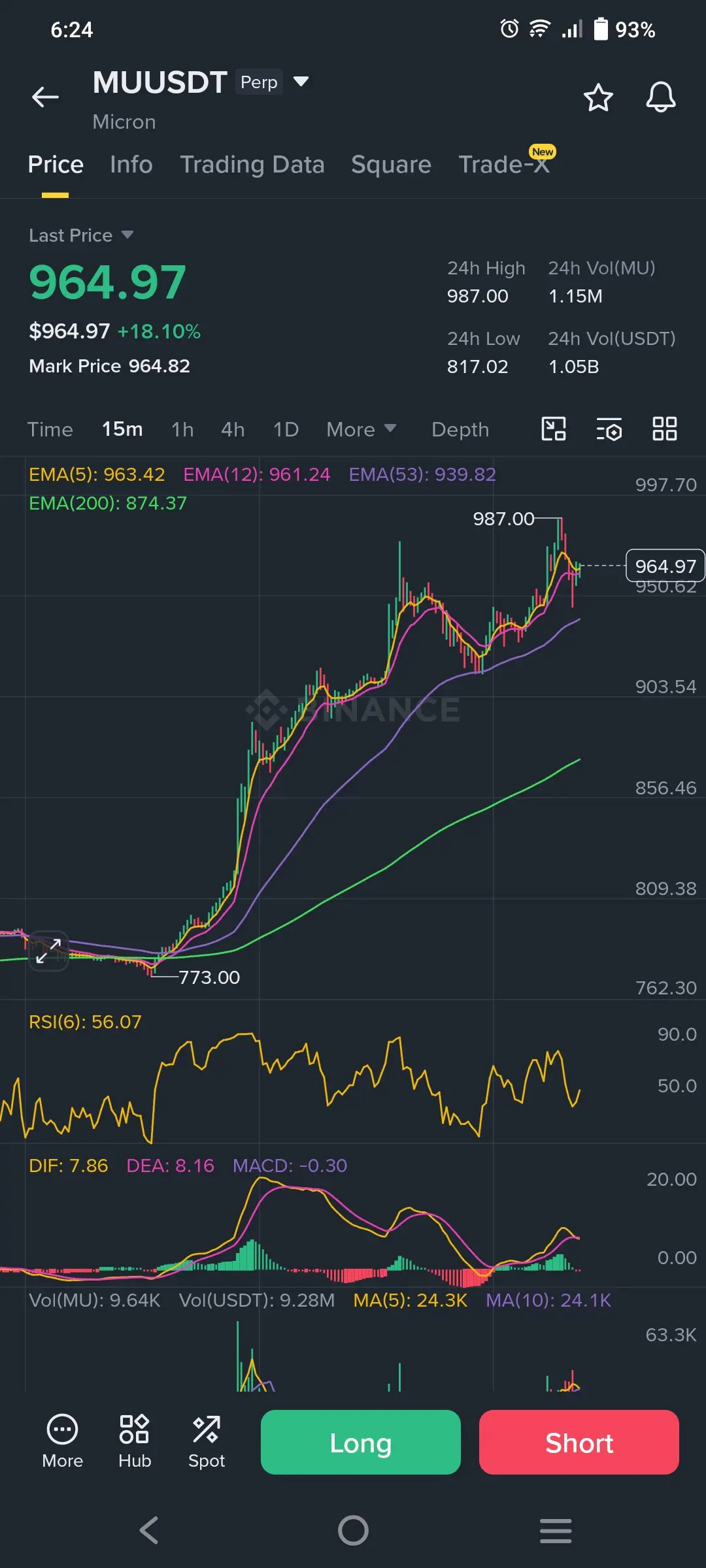Open the chart drawing tools icon
The image size is (706, 1568).
coord(554,429)
